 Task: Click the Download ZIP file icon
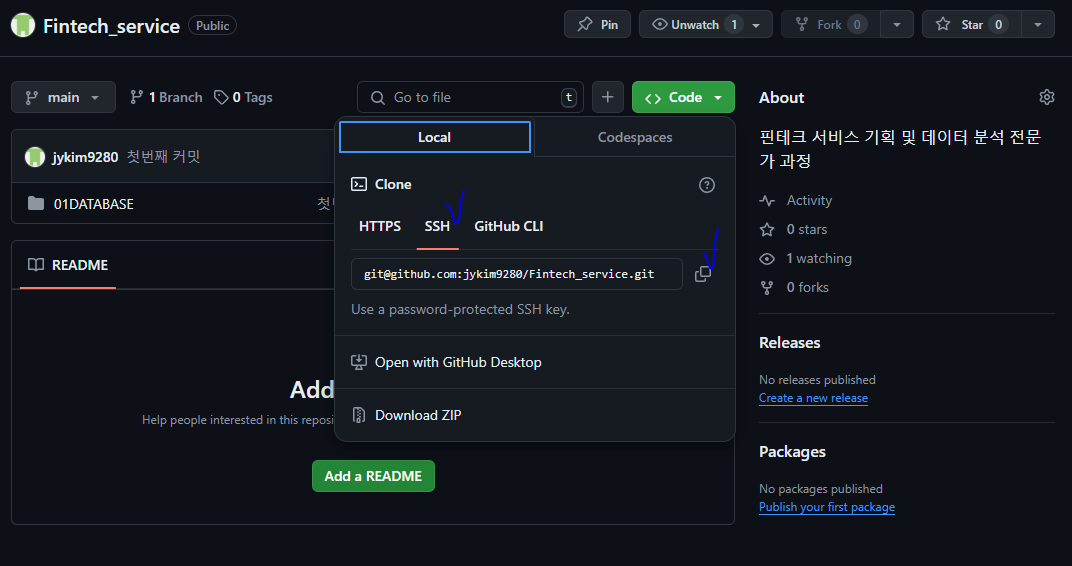tap(359, 415)
